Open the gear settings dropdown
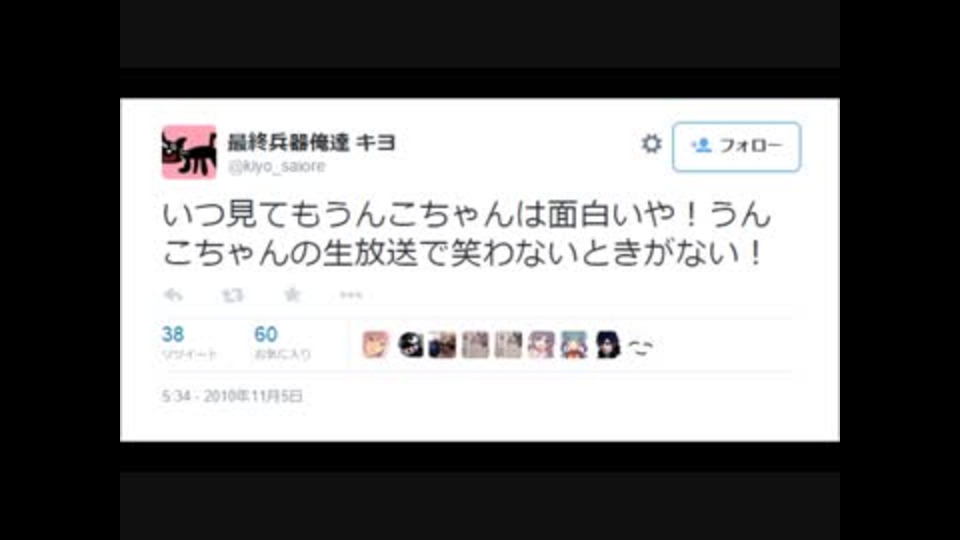960x540 pixels. [x=651, y=144]
